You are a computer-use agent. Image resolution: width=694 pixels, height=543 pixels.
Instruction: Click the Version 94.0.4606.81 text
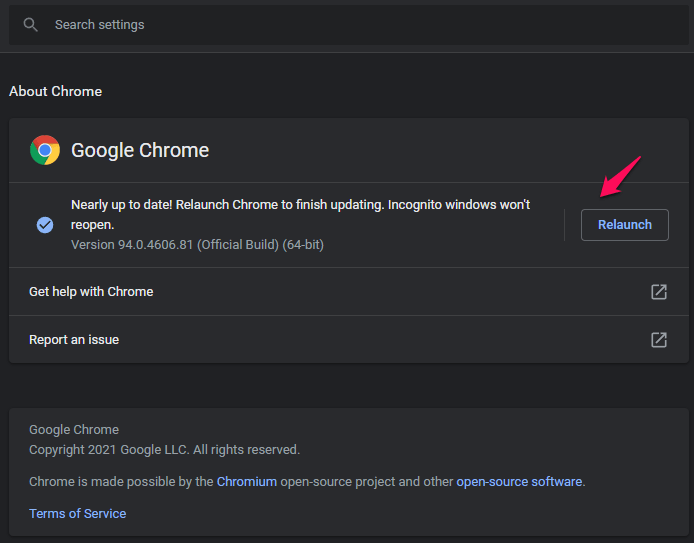click(x=197, y=245)
